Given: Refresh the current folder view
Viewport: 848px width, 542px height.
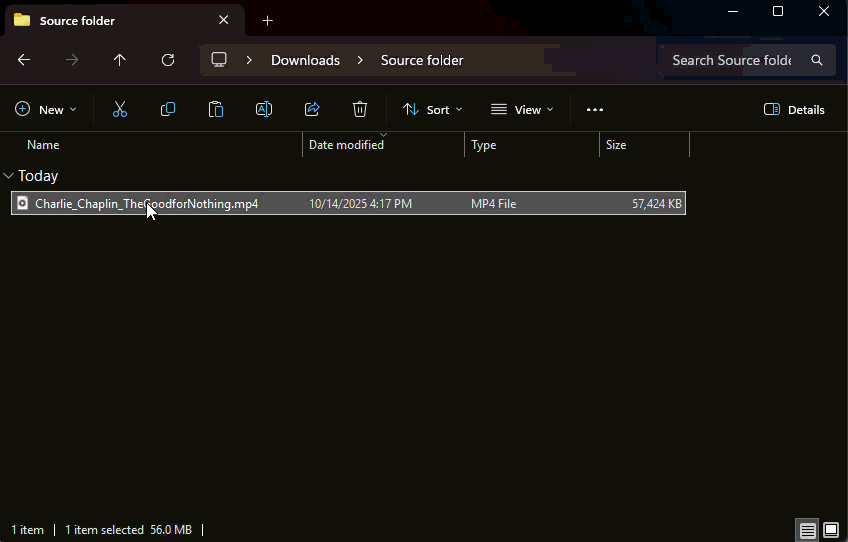Looking at the screenshot, I should tap(168, 60).
